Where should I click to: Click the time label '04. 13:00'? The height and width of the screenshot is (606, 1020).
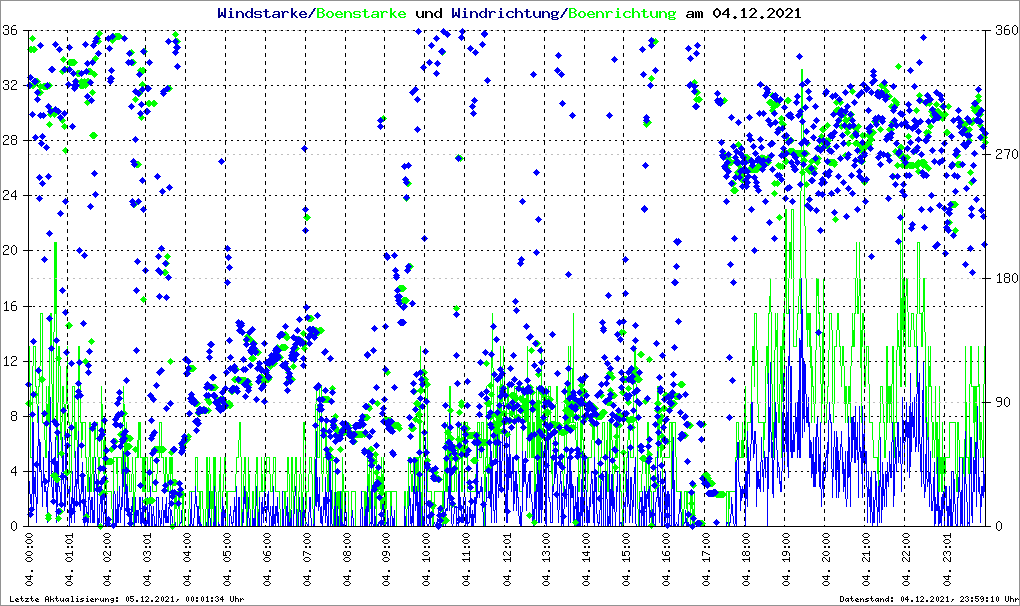pyautogui.click(x=546, y=559)
